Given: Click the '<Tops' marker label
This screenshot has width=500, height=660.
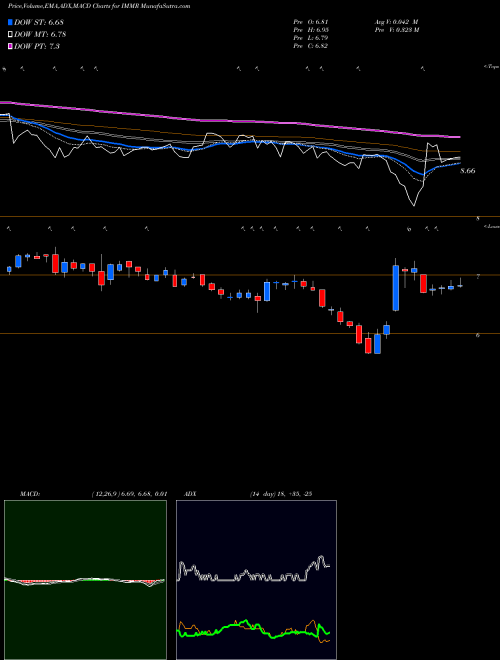Looking at the screenshot, I should pyautogui.click(x=492, y=67).
